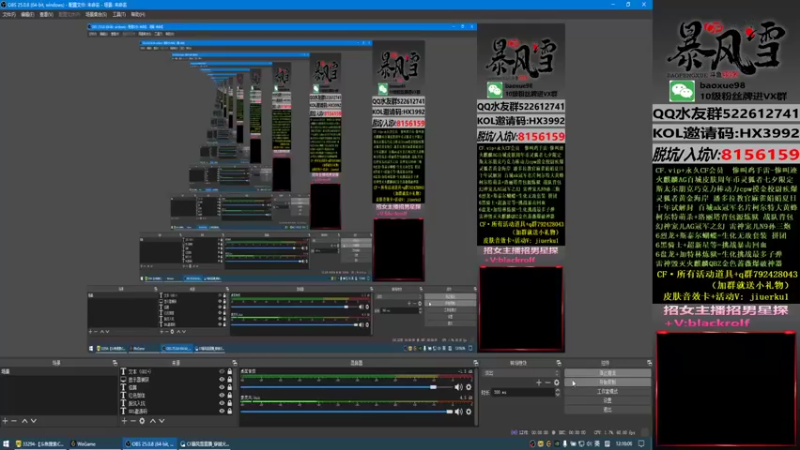Viewport: 800px width, 450px height.
Task: Toggle the lock on the last source row
Action: pos(230,411)
